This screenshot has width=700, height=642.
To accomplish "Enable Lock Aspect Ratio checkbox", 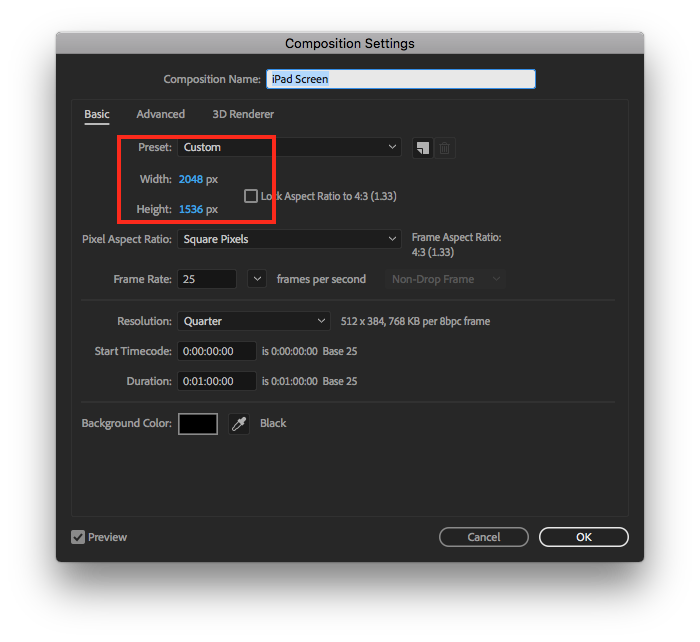I will 251,196.
